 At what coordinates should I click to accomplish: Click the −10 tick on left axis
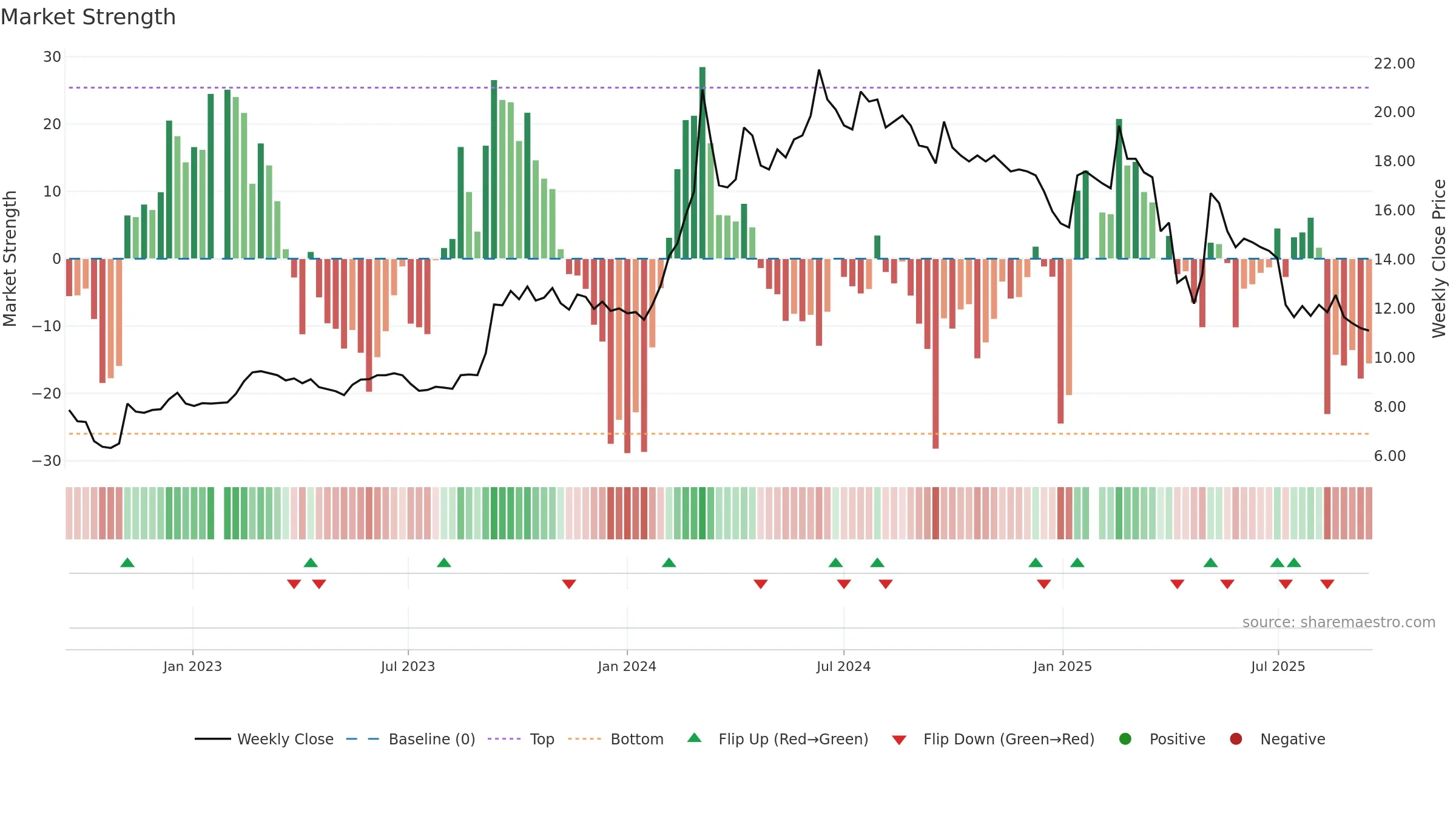[x=47, y=326]
